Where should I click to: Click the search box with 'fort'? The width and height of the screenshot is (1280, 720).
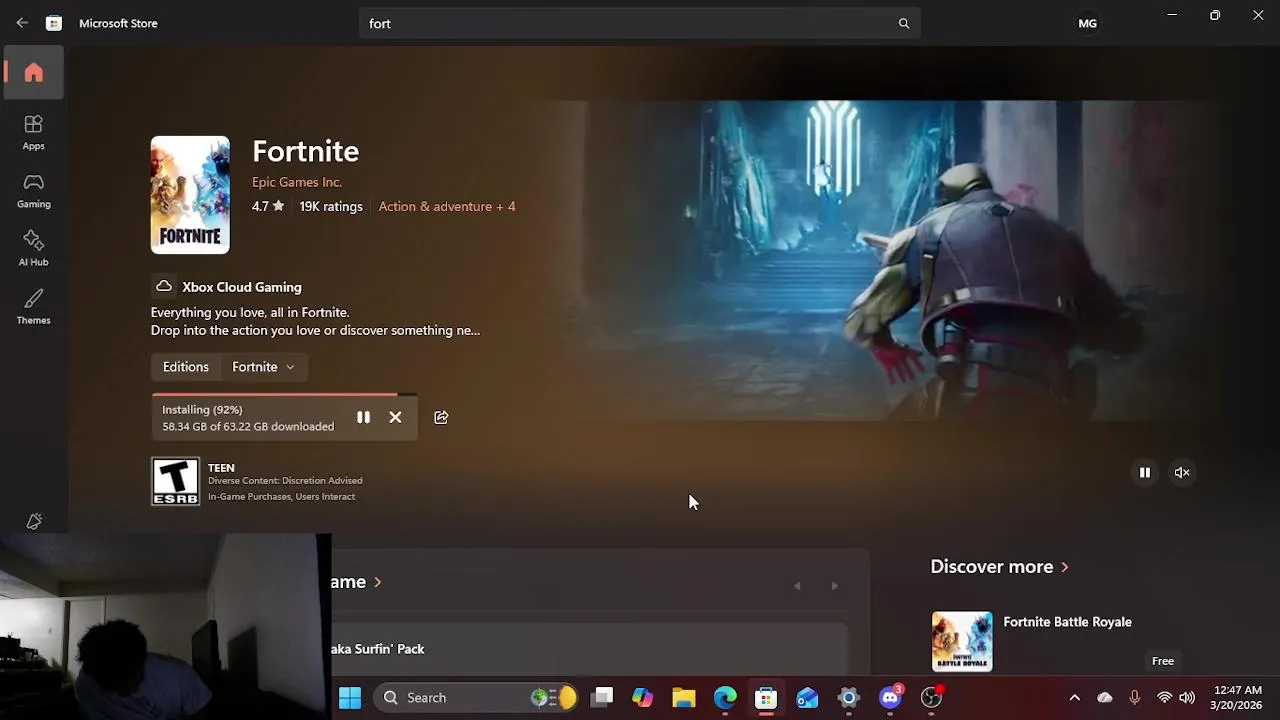pyautogui.click(x=640, y=23)
